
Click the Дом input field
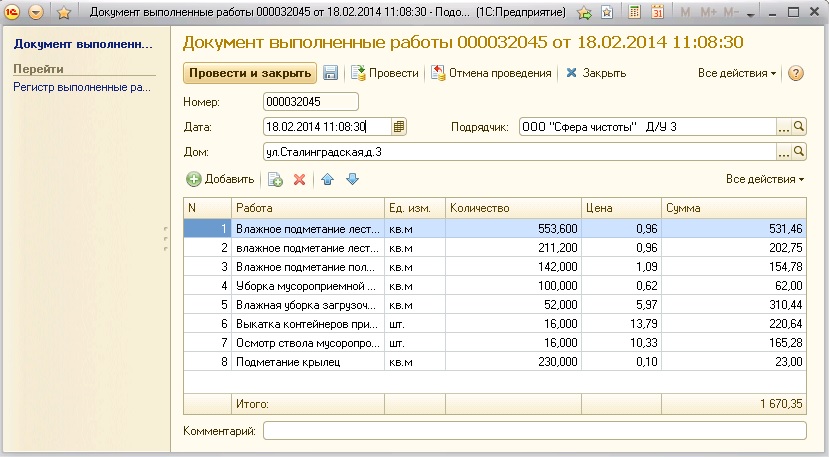pyautogui.click(x=520, y=152)
